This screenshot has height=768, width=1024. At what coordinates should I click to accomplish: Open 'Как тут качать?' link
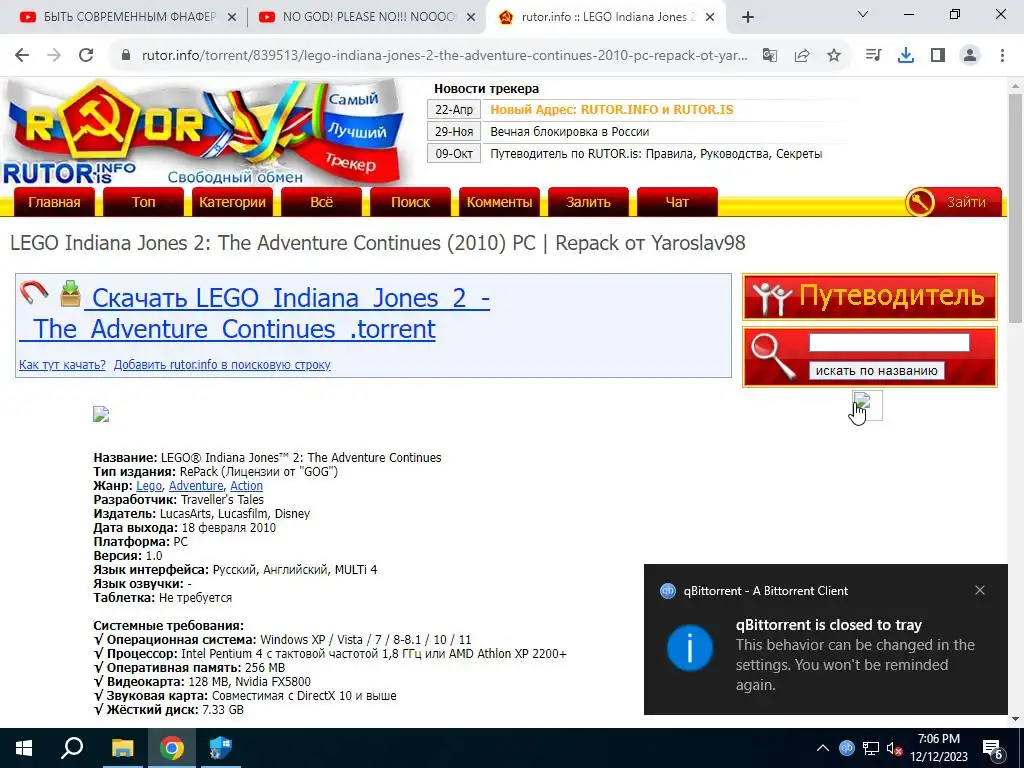tap(62, 364)
